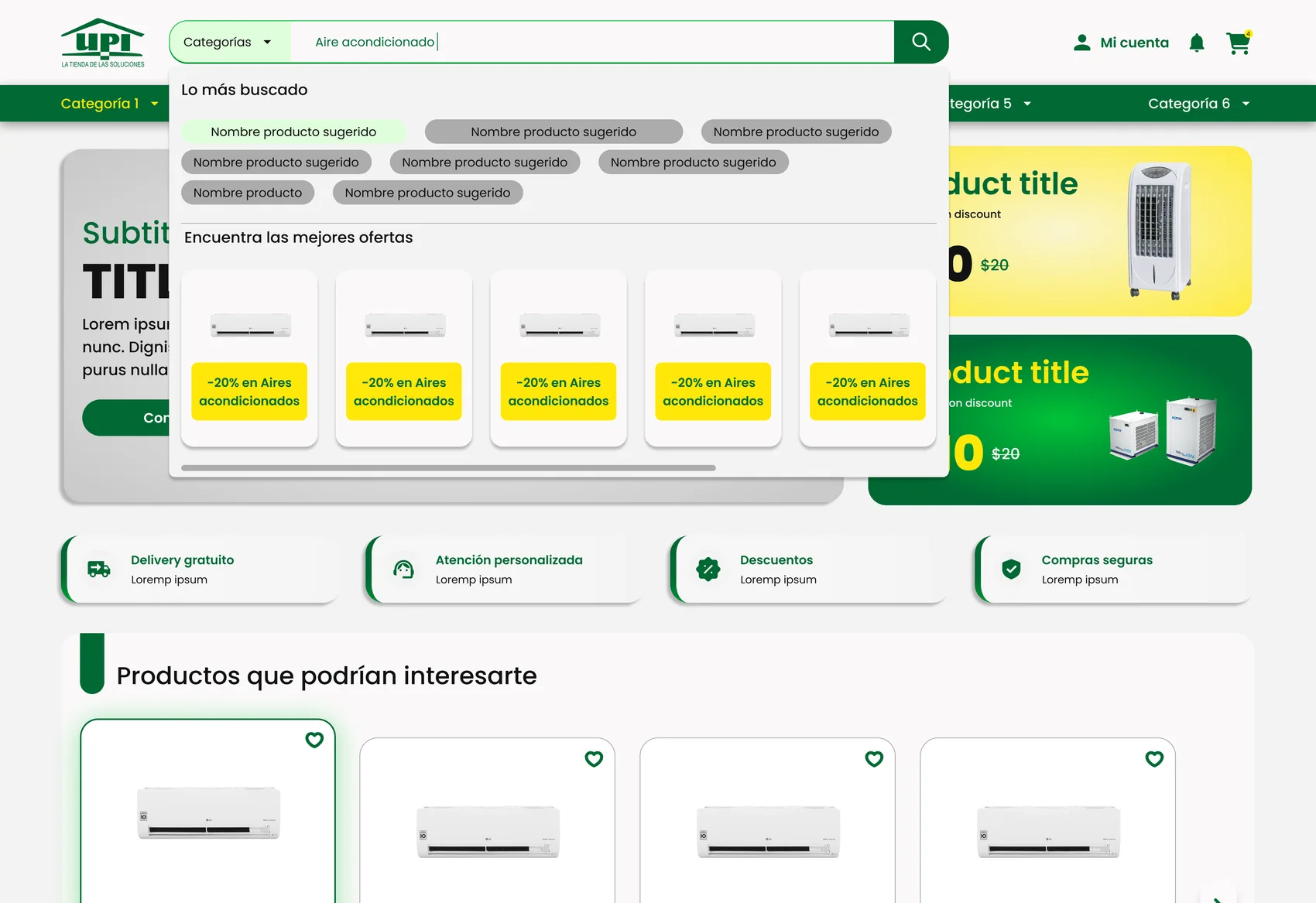Viewport: 1316px width, 903px height.
Task: Expand the partially hidden Categoría 5 arrow
Action: (x=1027, y=104)
